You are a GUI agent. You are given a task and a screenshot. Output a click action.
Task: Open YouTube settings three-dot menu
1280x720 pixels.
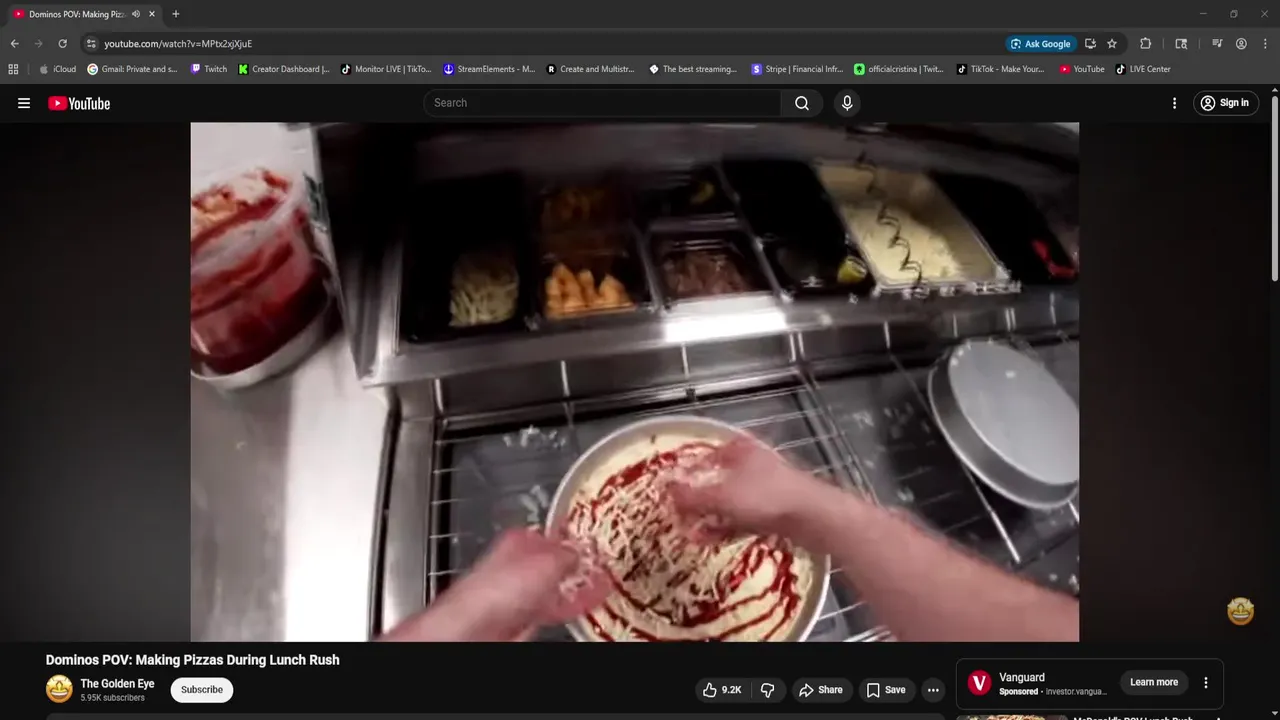pyautogui.click(x=1174, y=103)
